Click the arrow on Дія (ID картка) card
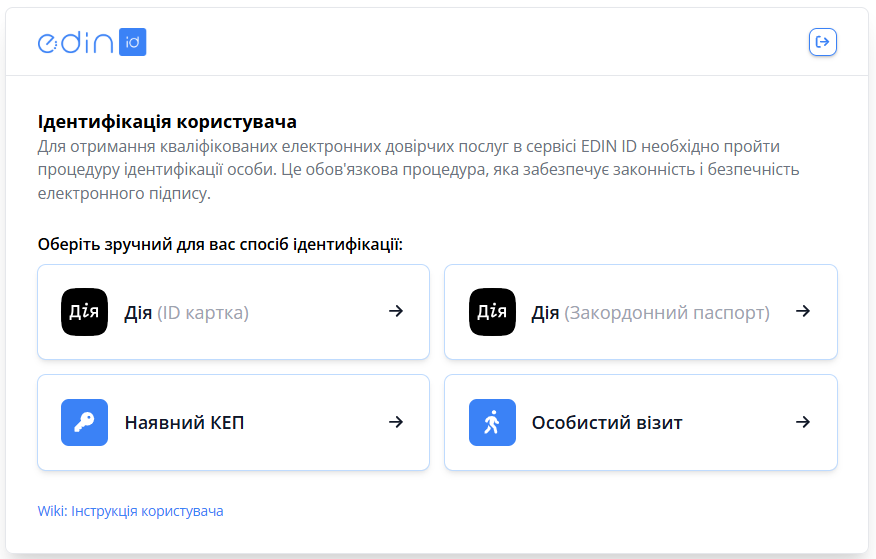Image resolution: width=876 pixels, height=559 pixels. point(396,311)
